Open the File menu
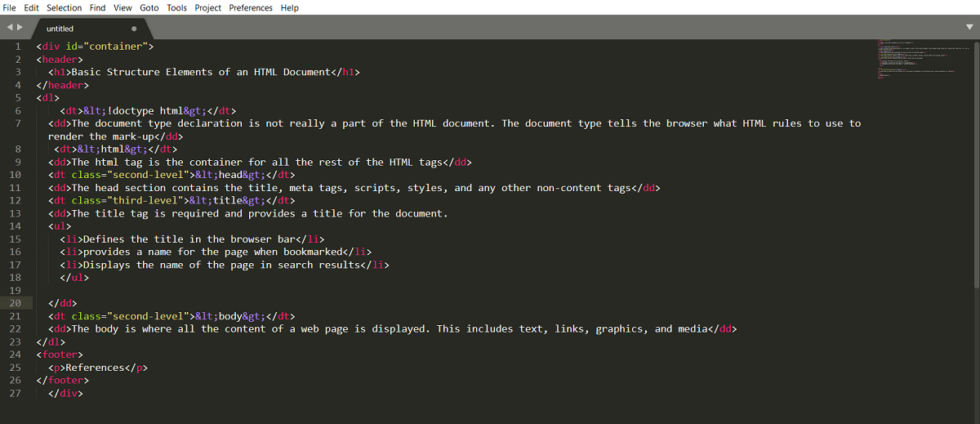The height and width of the screenshot is (424, 980). point(9,8)
